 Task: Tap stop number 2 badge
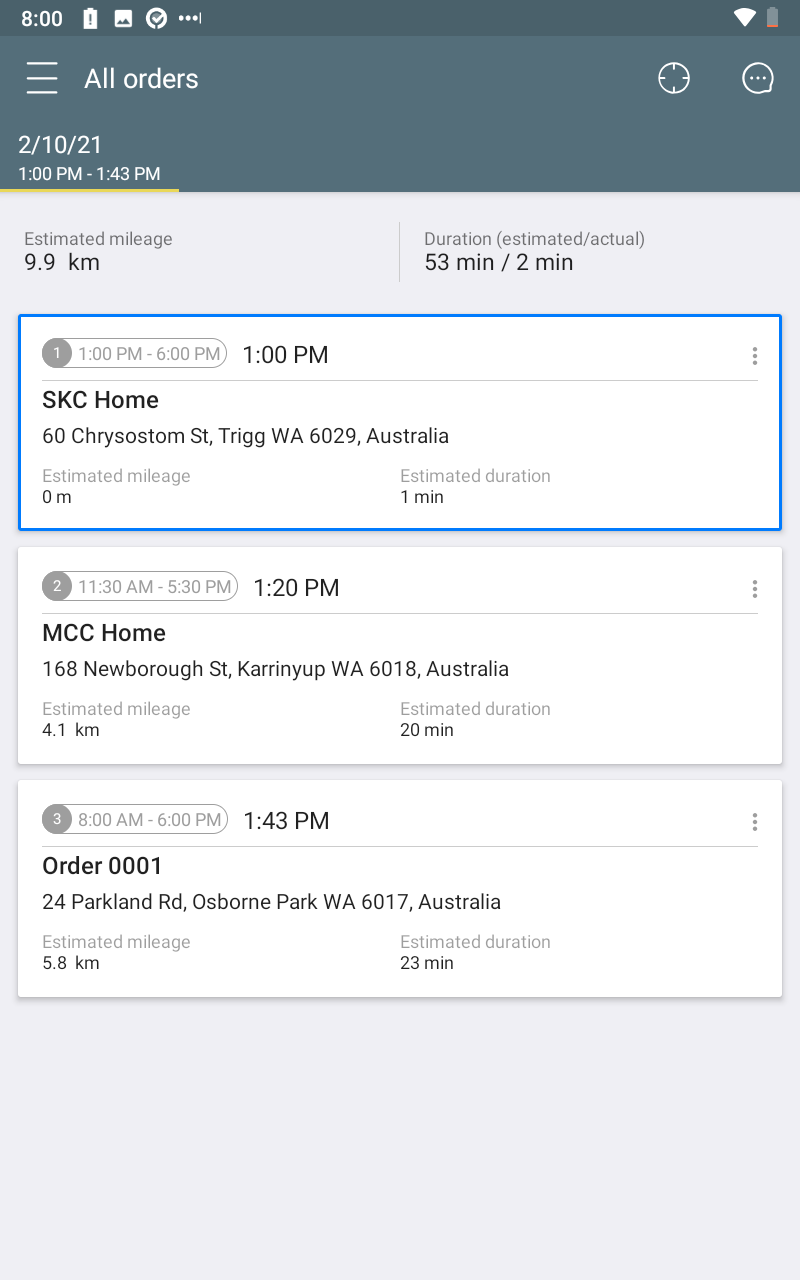coord(57,586)
